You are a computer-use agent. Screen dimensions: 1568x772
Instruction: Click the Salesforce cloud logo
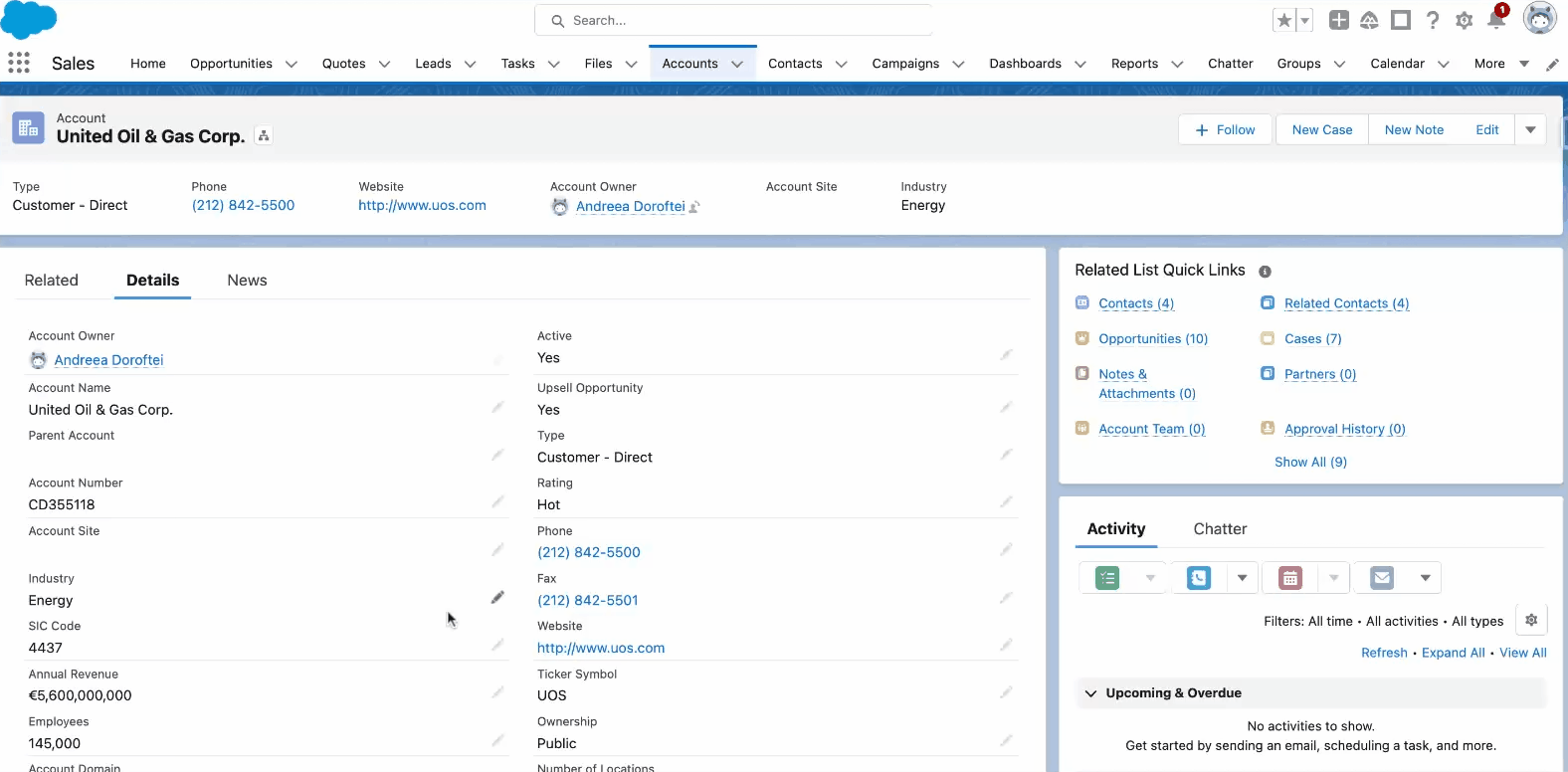[x=29, y=20]
